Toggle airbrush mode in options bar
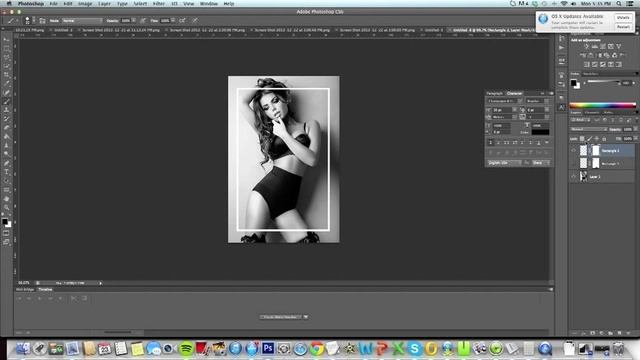640x360 pixels. point(182,20)
